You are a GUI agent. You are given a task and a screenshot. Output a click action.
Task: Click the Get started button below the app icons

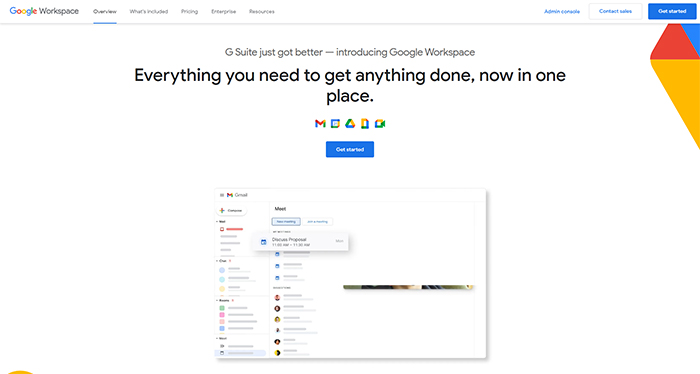(x=350, y=150)
